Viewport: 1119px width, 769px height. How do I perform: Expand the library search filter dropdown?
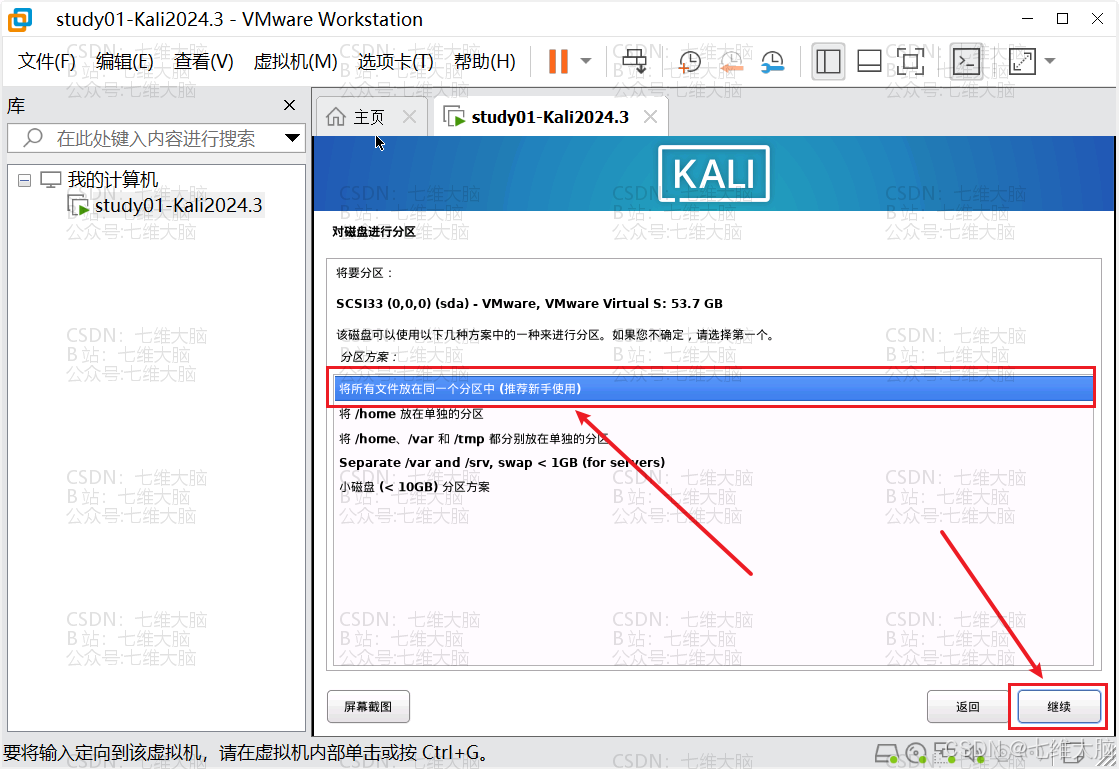(292, 138)
